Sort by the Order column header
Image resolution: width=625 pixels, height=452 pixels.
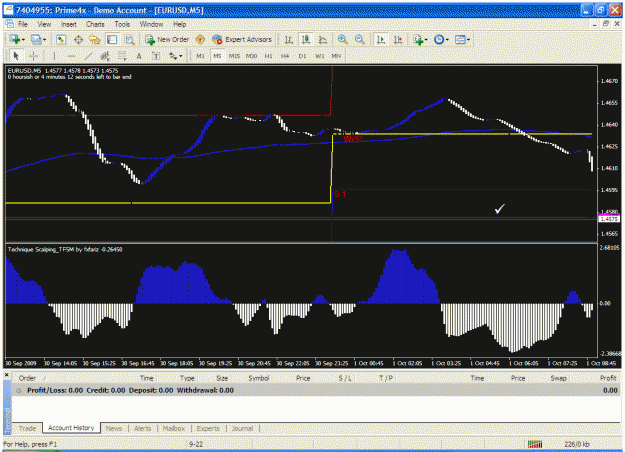click(x=28, y=378)
